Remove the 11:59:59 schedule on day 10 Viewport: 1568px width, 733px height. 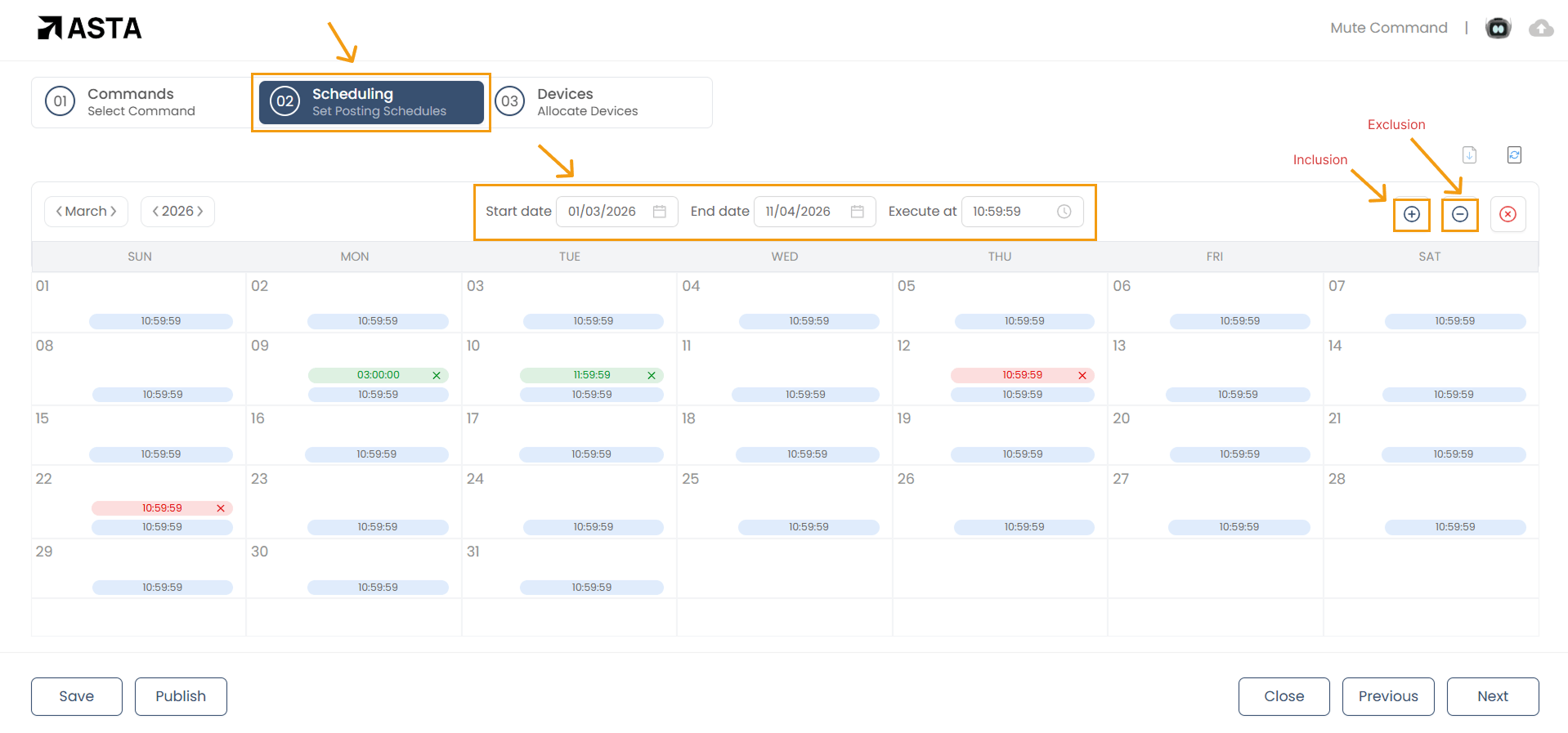tap(652, 376)
